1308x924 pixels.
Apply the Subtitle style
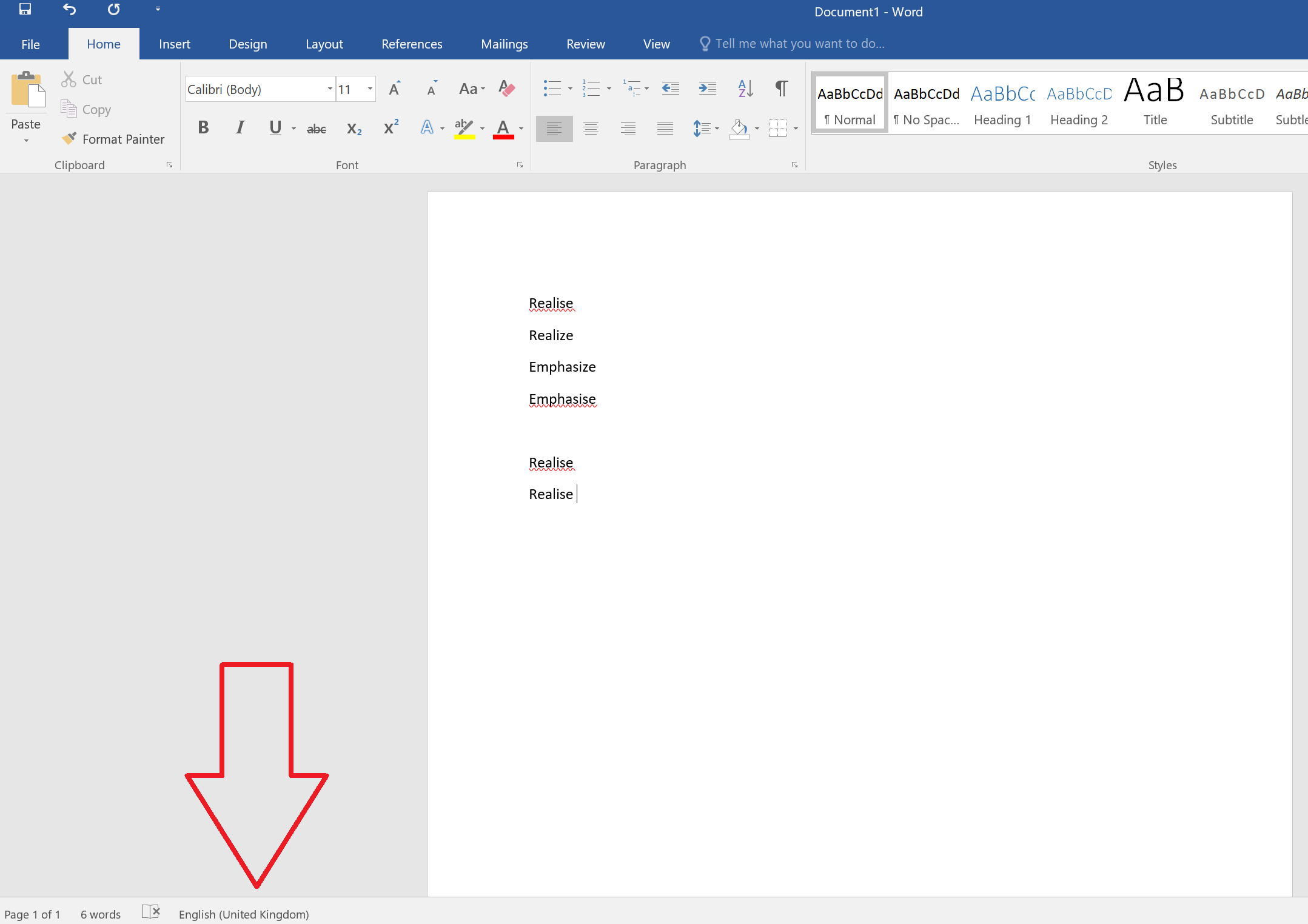point(1232,103)
